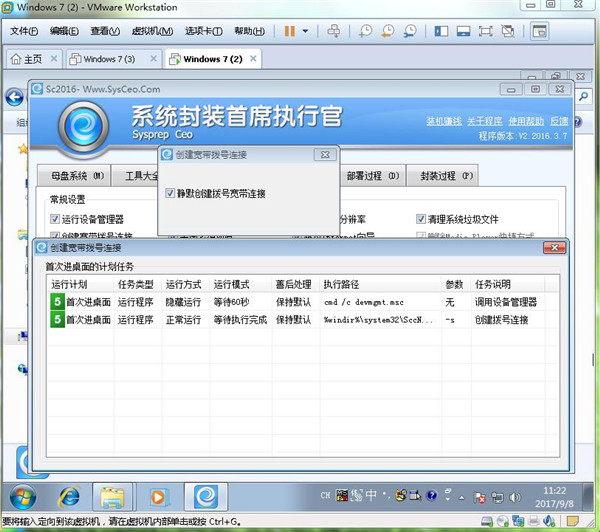
Task: Close the scheduled tasks dialog with red X
Action: click(554, 248)
